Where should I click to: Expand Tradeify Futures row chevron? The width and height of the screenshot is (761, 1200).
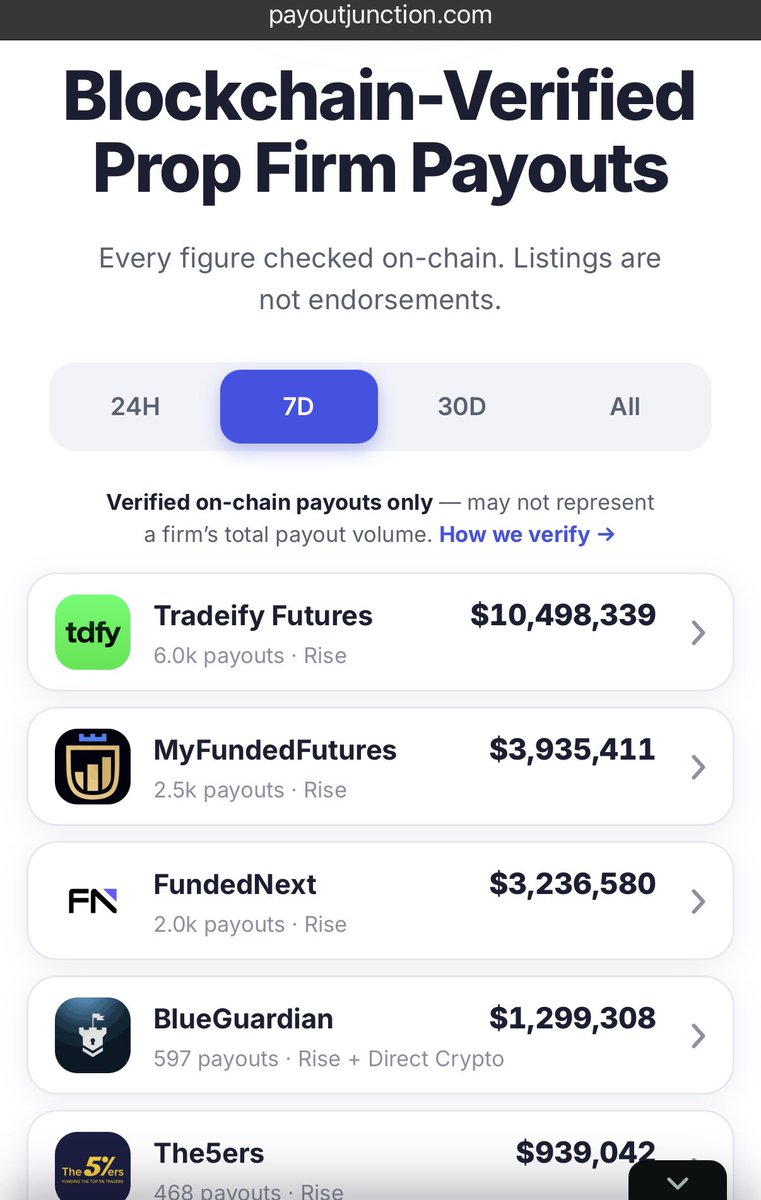coord(698,632)
